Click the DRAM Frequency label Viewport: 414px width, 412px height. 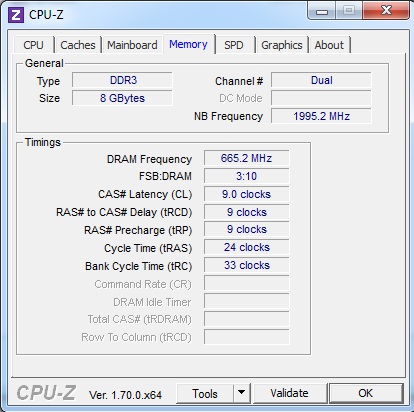click(x=149, y=159)
